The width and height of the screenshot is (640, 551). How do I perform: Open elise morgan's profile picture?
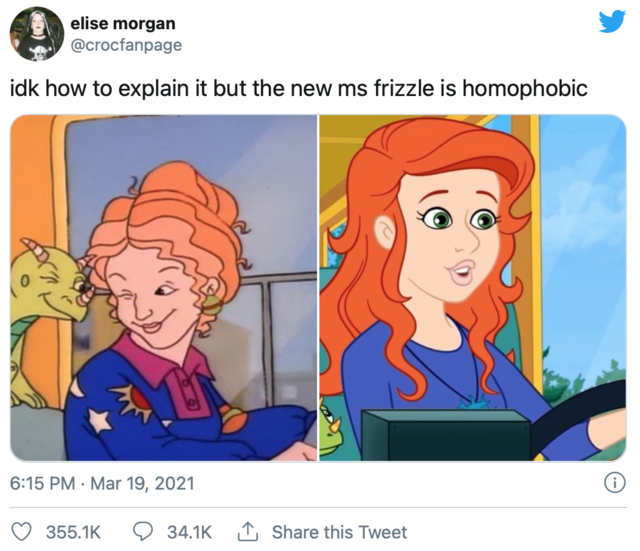click(x=37, y=34)
